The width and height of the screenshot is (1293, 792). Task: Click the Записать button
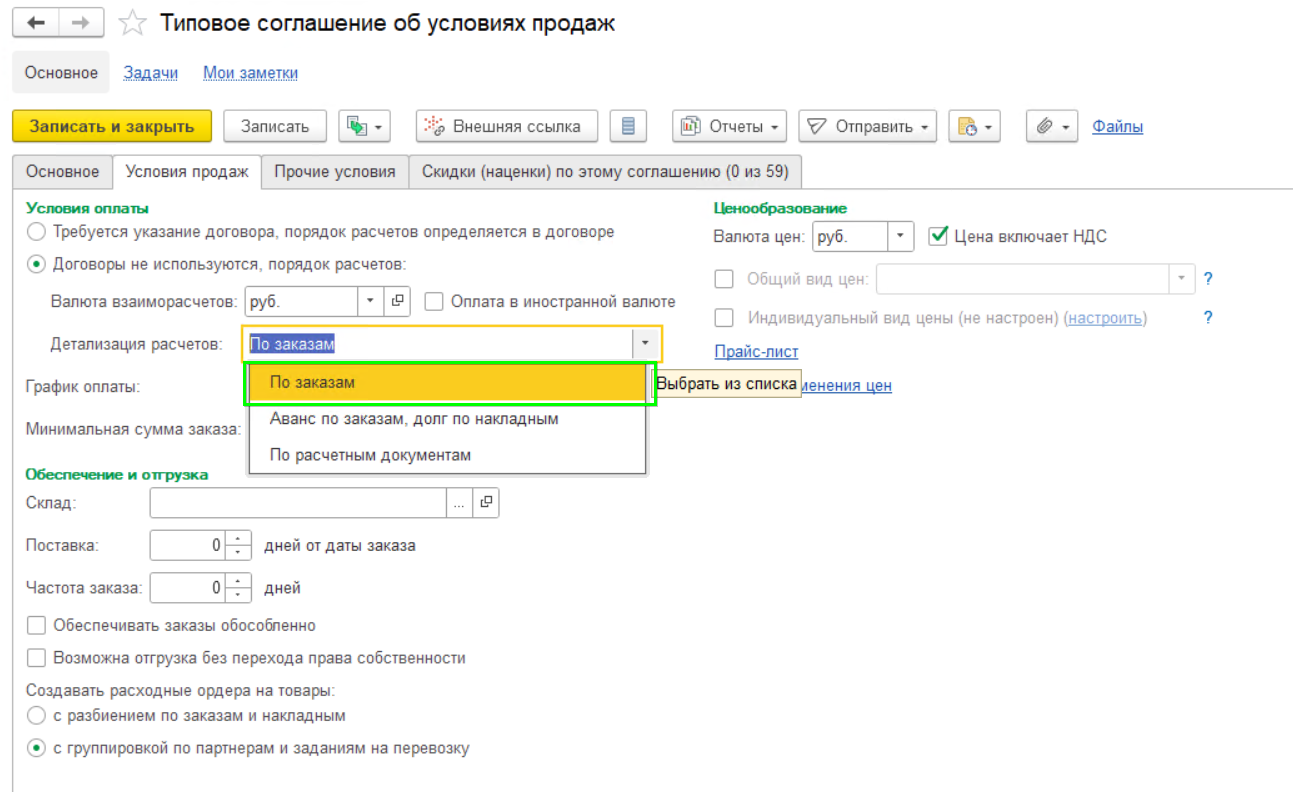coord(275,126)
